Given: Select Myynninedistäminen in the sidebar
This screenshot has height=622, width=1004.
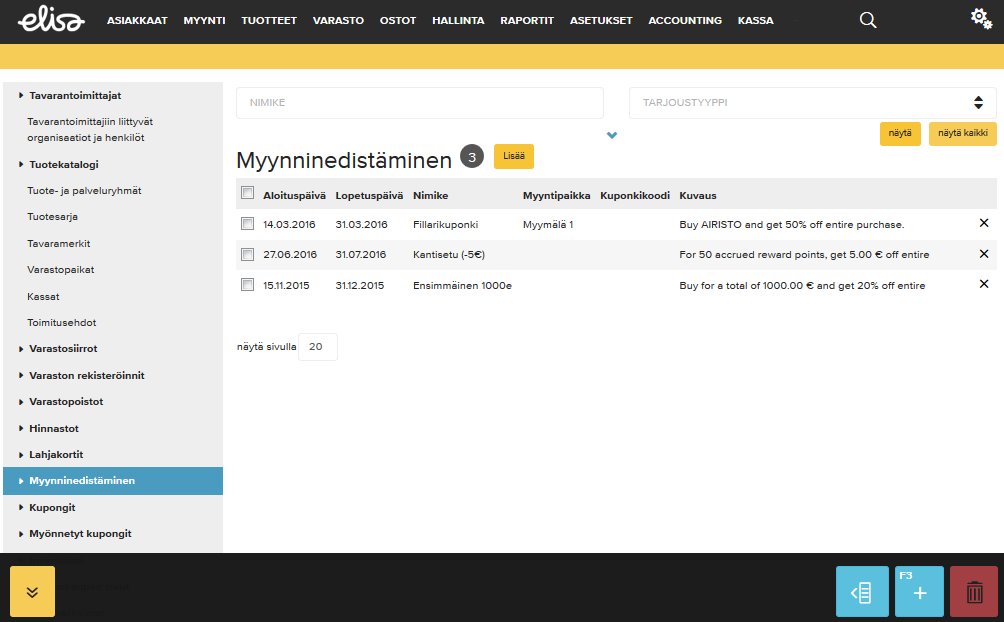Looking at the screenshot, I should [x=113, y=480].
